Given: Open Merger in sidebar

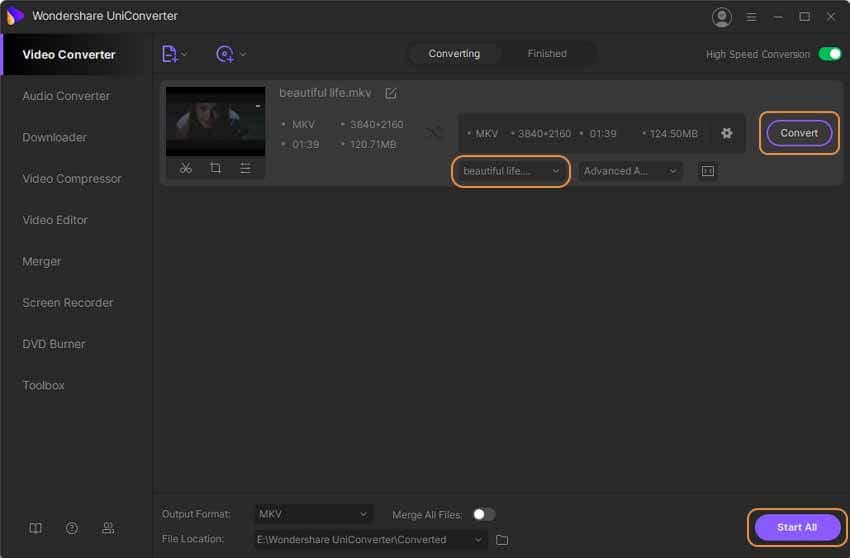Looking at the screenshot, I should click(x=42, y=261).
